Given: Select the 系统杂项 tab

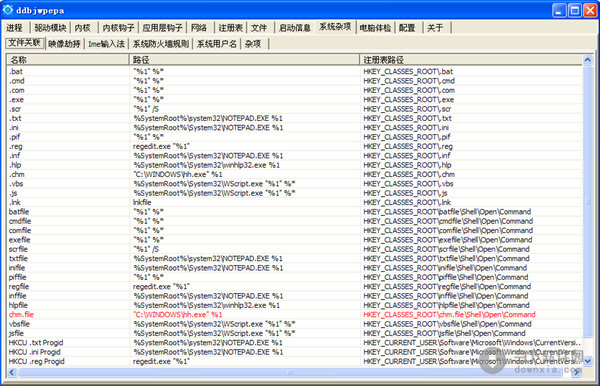Looking at the screenshot, I should click(335, 27).
